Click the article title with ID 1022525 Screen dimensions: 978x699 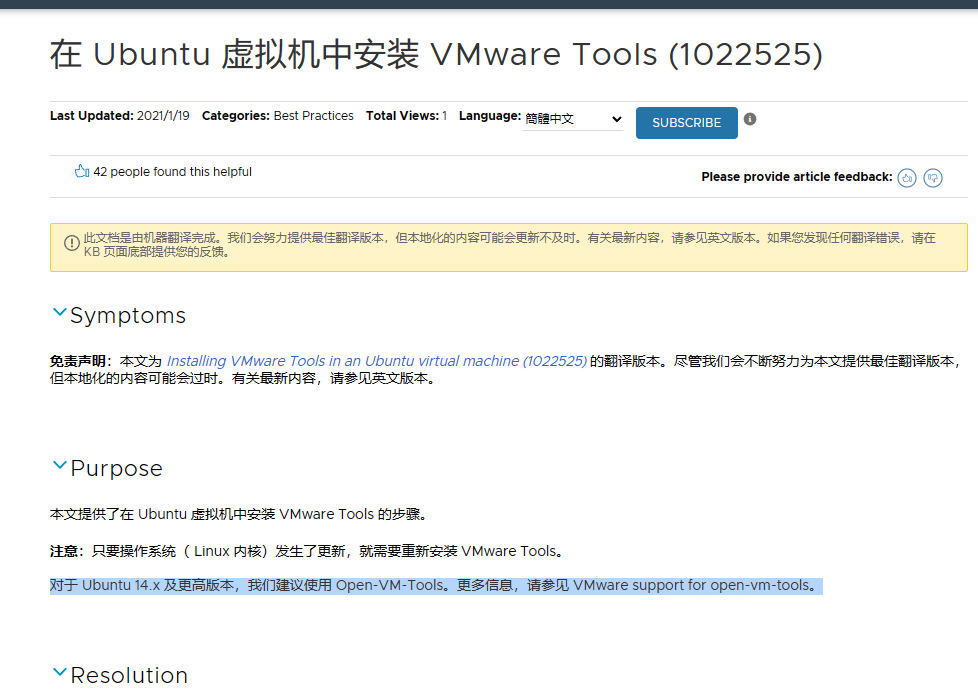(436, 54)
